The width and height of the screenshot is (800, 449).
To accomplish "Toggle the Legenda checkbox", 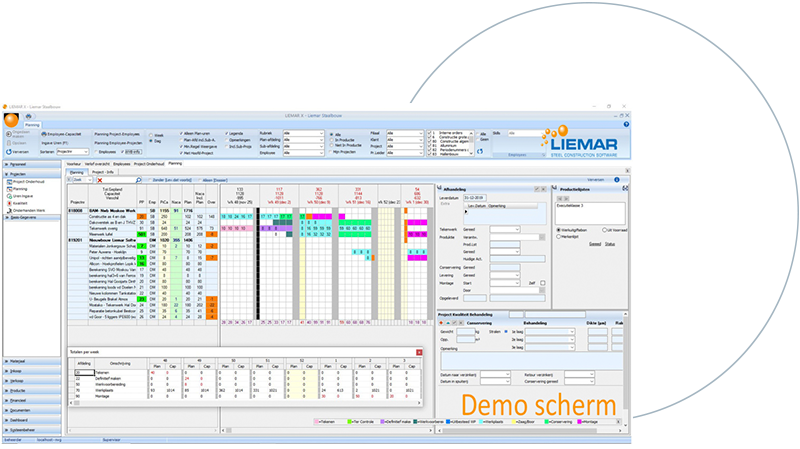I will point(227,134).
